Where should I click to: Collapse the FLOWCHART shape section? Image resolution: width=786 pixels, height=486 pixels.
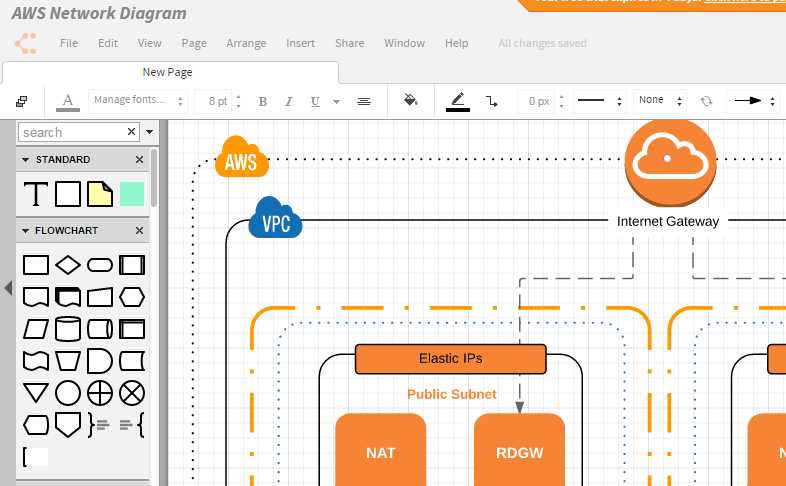[25, 231]
